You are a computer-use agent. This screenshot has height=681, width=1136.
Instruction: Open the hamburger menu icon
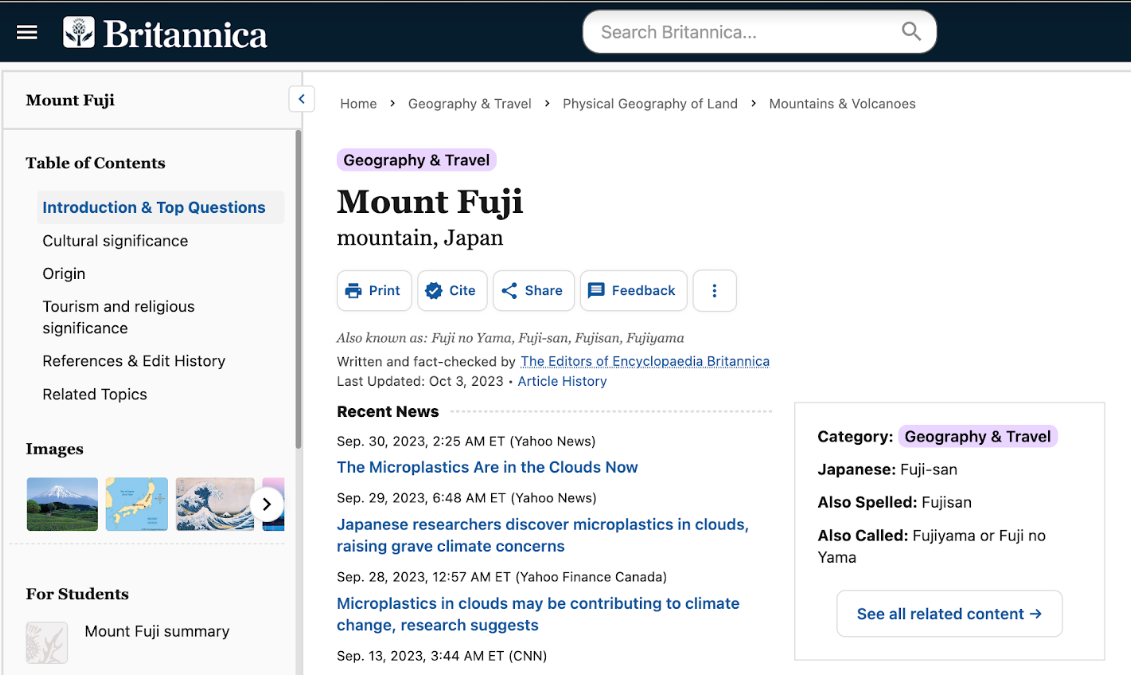pyautogui.click(x=27, y=33)
